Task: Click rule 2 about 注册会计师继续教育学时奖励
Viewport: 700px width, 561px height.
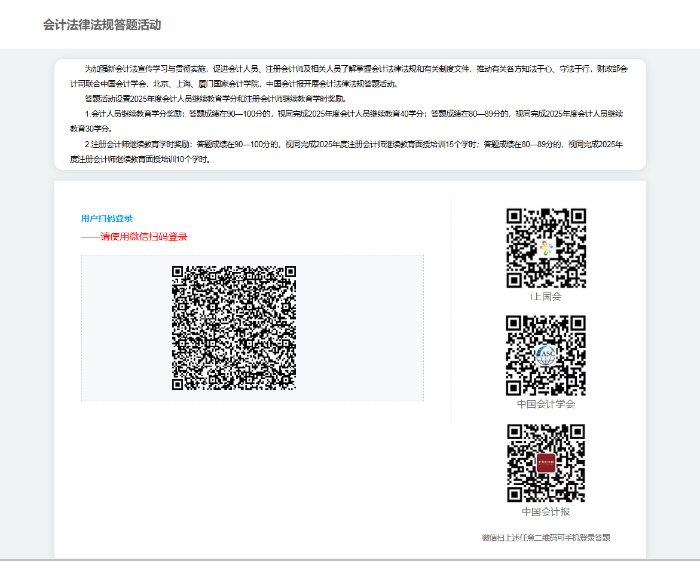Action: (x=350, y=150)
